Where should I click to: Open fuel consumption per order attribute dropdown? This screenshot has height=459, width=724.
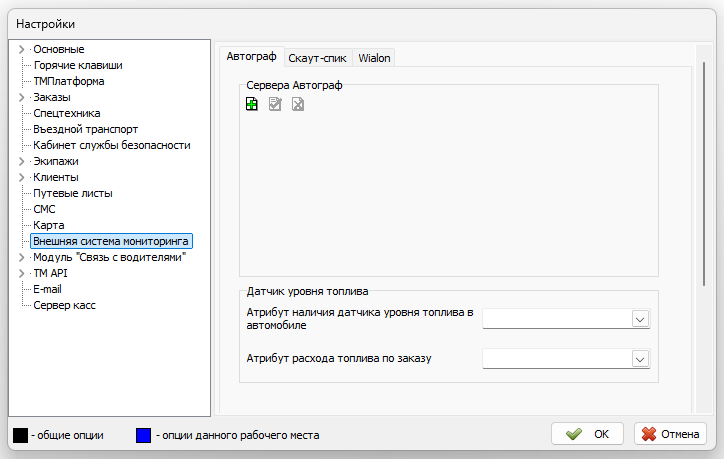click(x=640, y=359)
